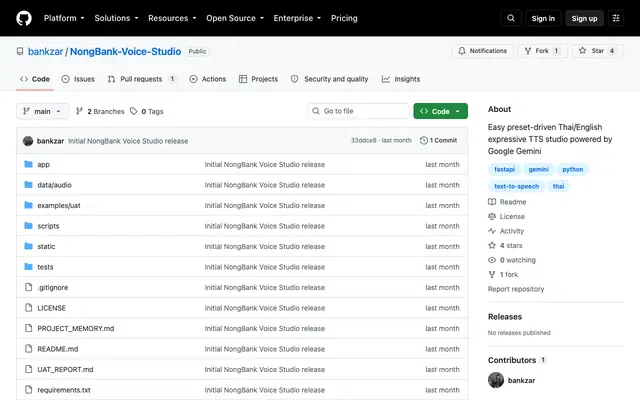Image resolution: width=640 pixels, height=400 pixels.
Task: Expand the Resources menu
Action: 172,18
